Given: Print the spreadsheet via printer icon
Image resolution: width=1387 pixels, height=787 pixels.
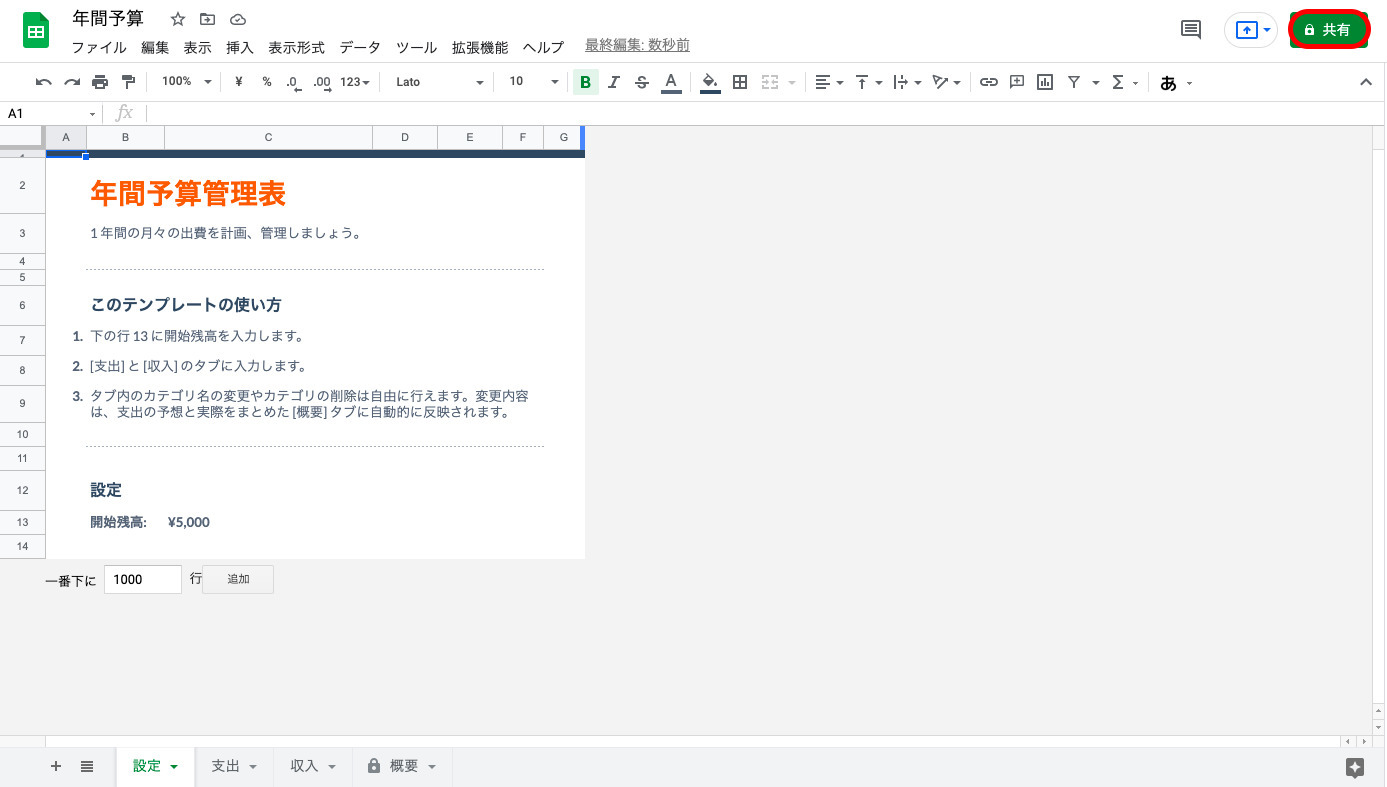Looking at the screenshot, I should point(100,82).
